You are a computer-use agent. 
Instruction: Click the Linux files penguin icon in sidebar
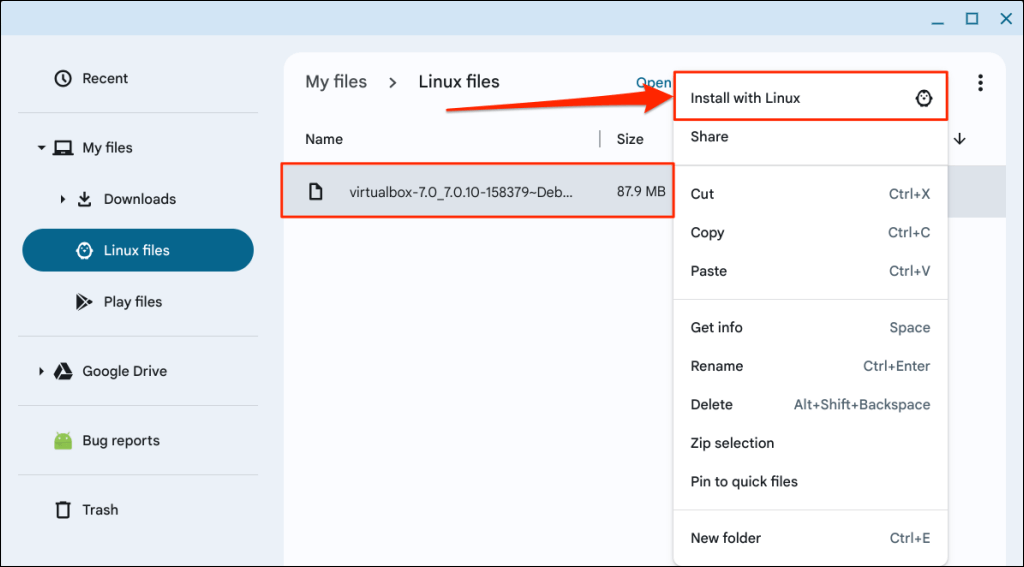point(84,250)
